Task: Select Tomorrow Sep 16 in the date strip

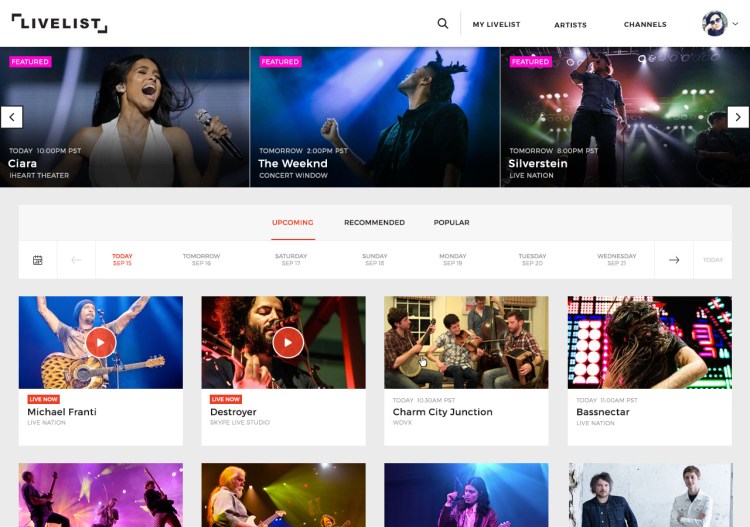Action: click(201, 260)
